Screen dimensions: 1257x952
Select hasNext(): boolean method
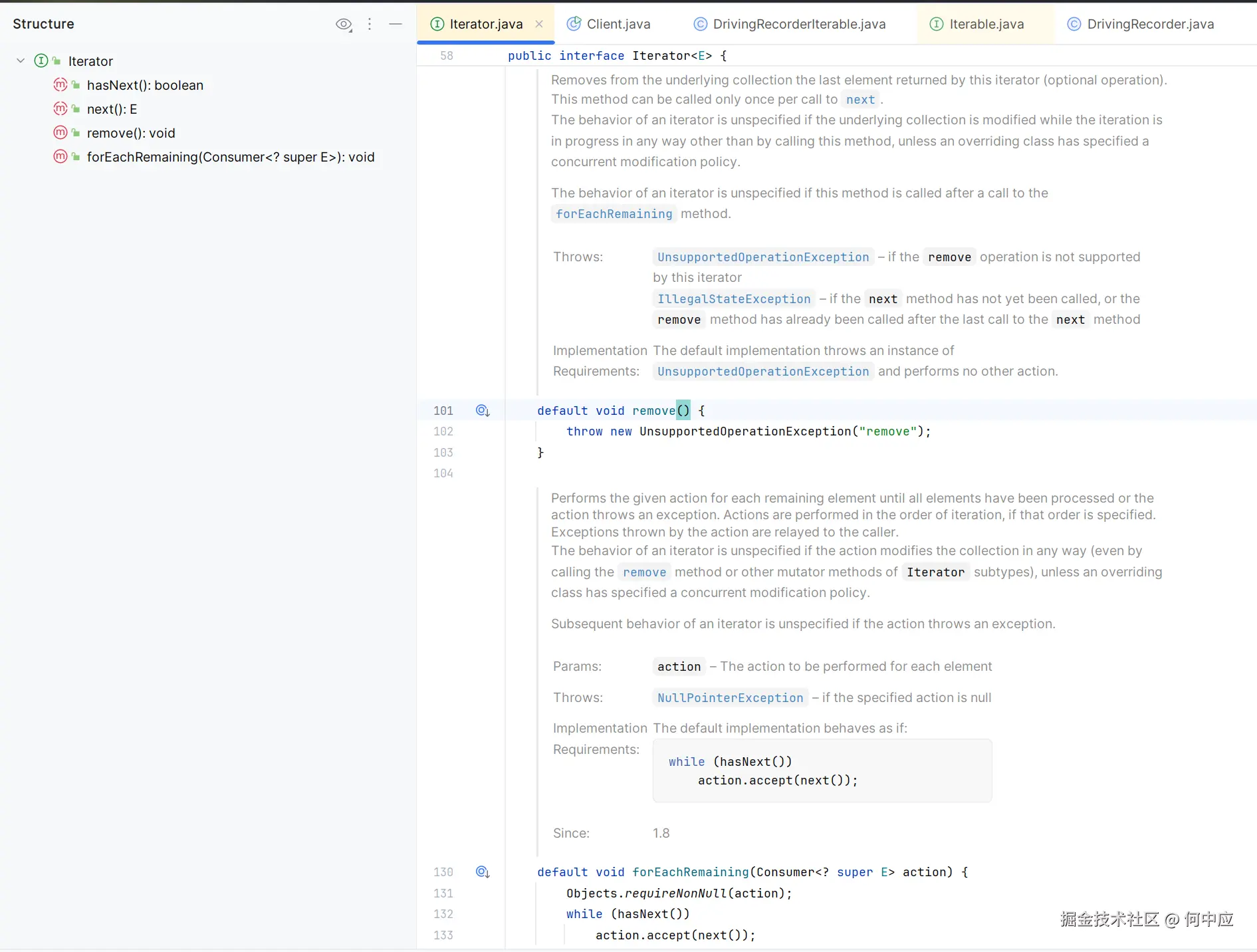pyautogui.click(x=144, y=85)
